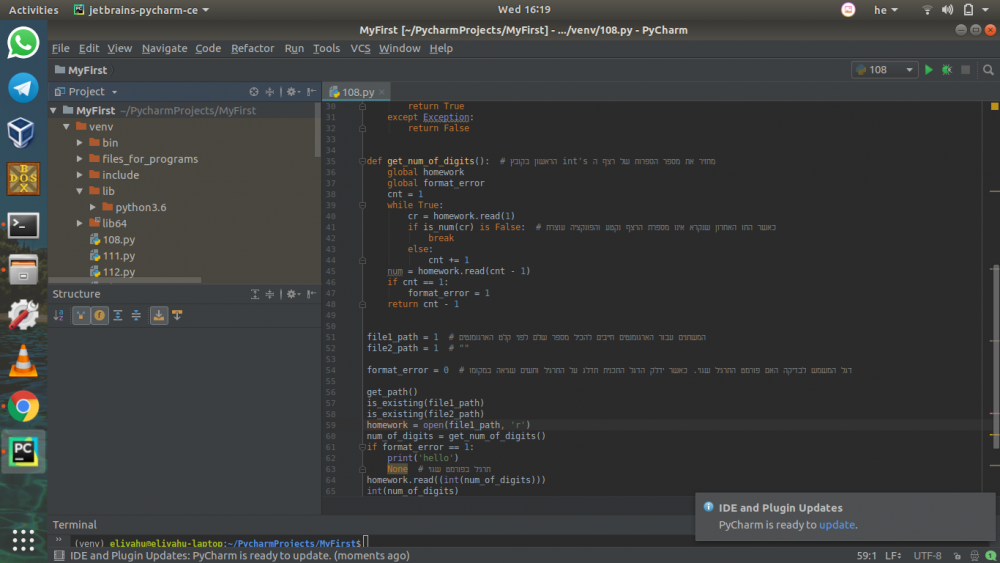Hide the Structure panel using its hide icon
This screenshot has height=563, width=1000.
[310, 294]
